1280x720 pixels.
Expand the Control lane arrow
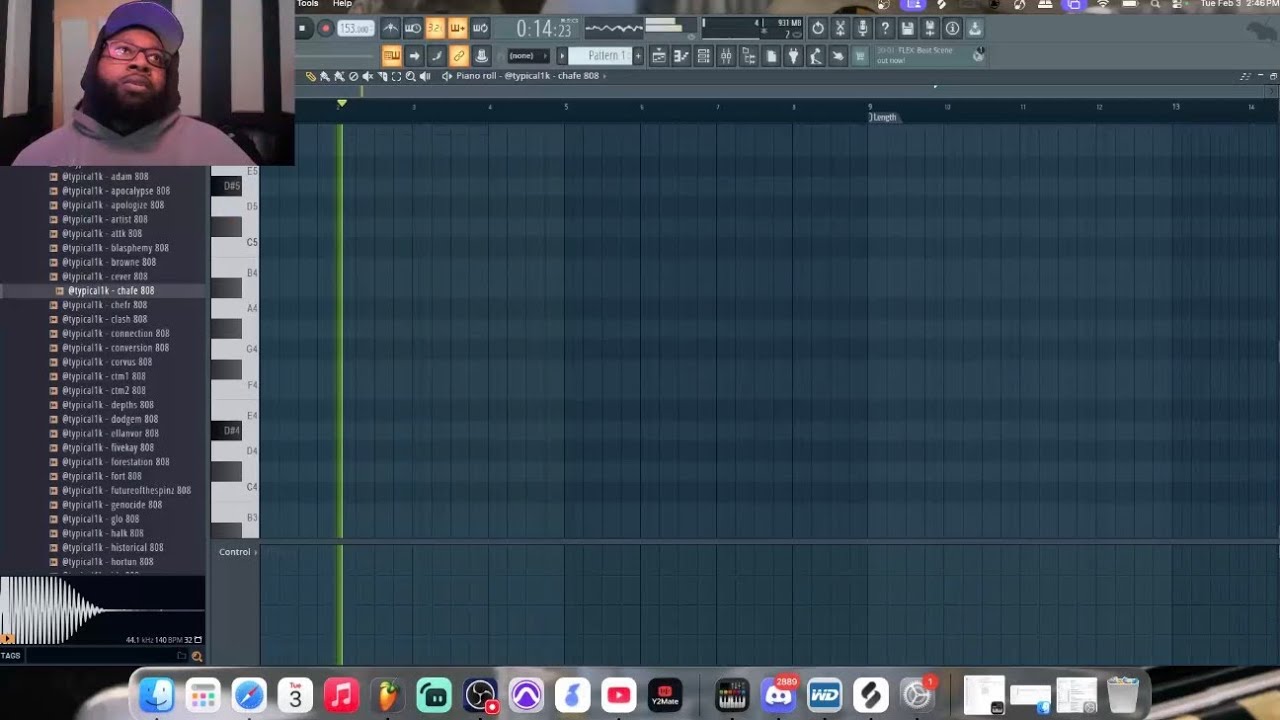click(x=256, y=552)
